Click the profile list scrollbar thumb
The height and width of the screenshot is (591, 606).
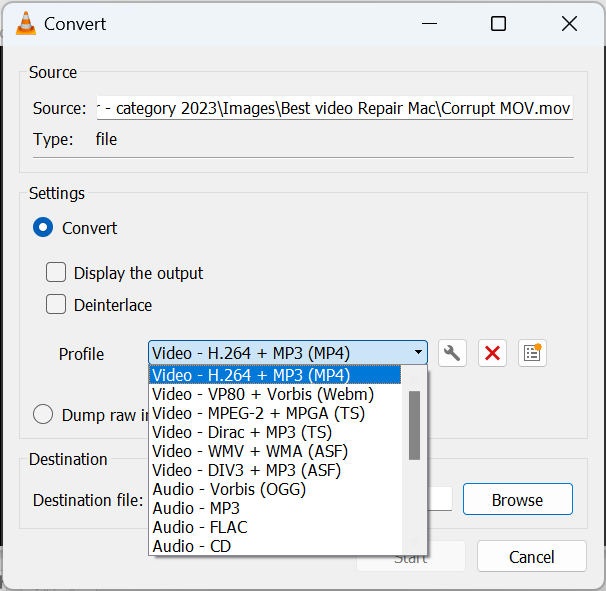pos(414,425)
